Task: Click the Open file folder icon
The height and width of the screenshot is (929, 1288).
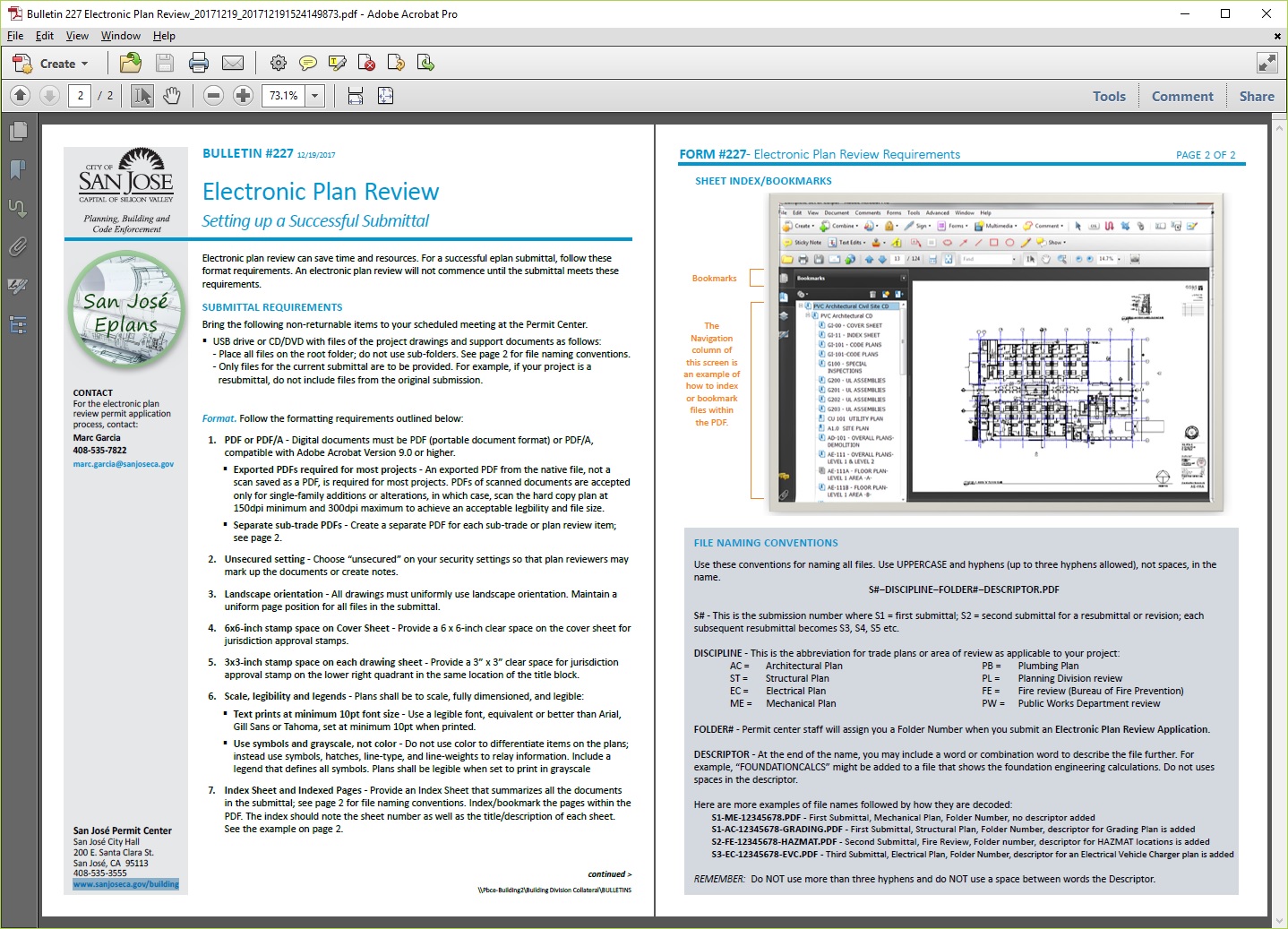Action: [x=131, y=63]
